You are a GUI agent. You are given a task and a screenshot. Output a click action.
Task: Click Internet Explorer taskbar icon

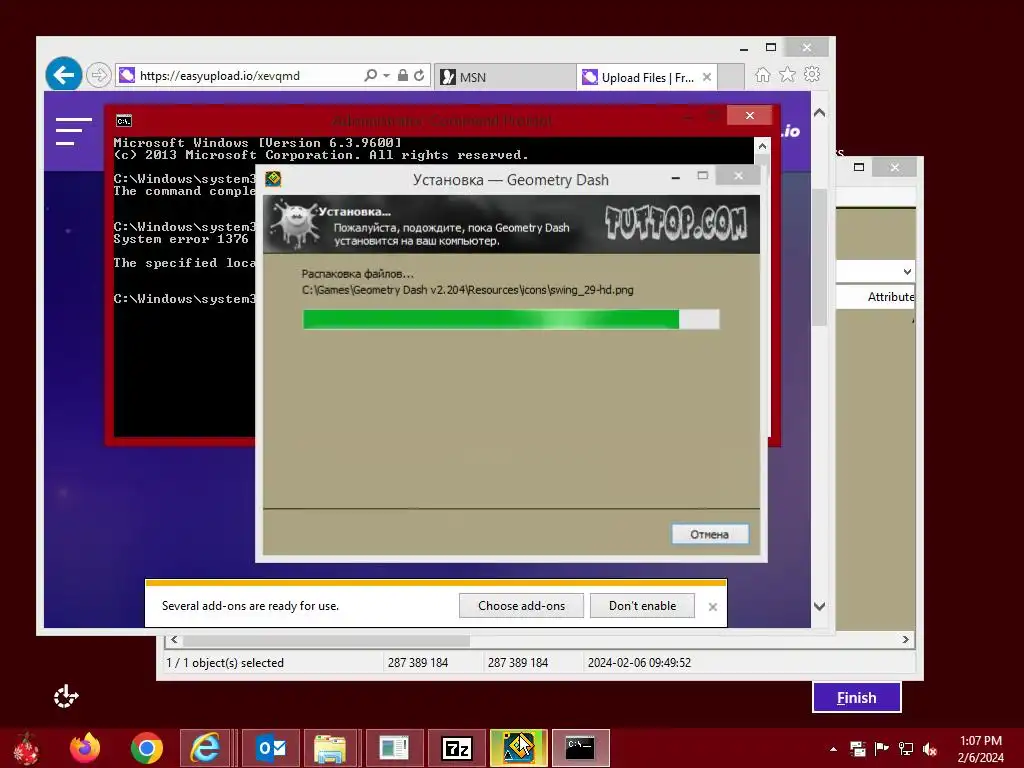coord(205,748)
